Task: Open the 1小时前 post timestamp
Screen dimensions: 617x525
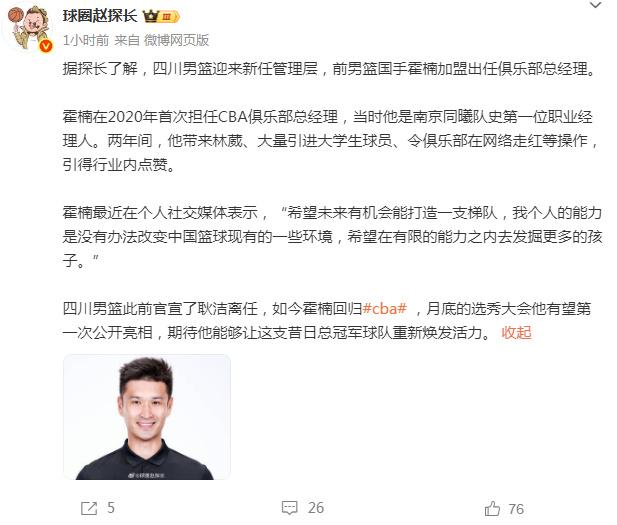Action: [86, 40]
